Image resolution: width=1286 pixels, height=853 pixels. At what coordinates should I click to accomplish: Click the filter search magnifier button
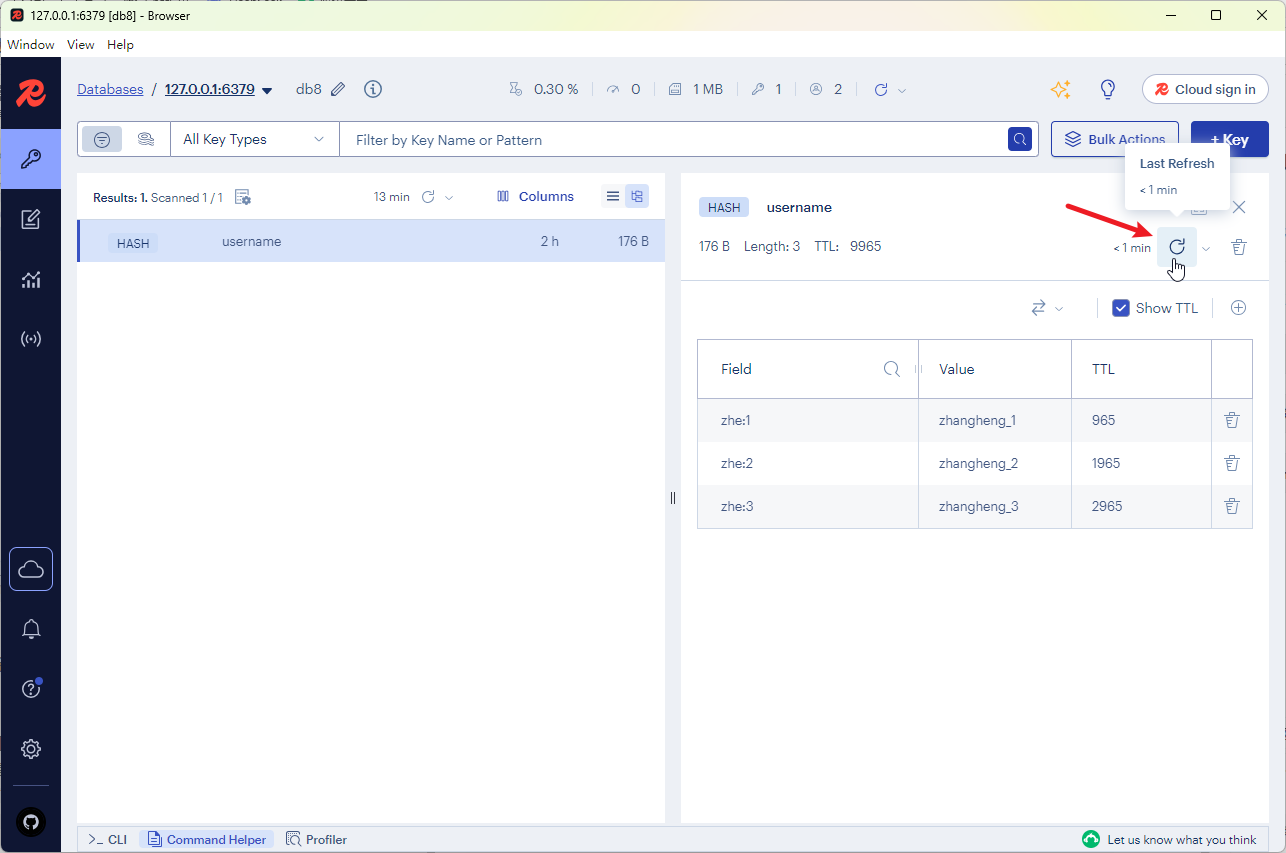[1019, 140]
